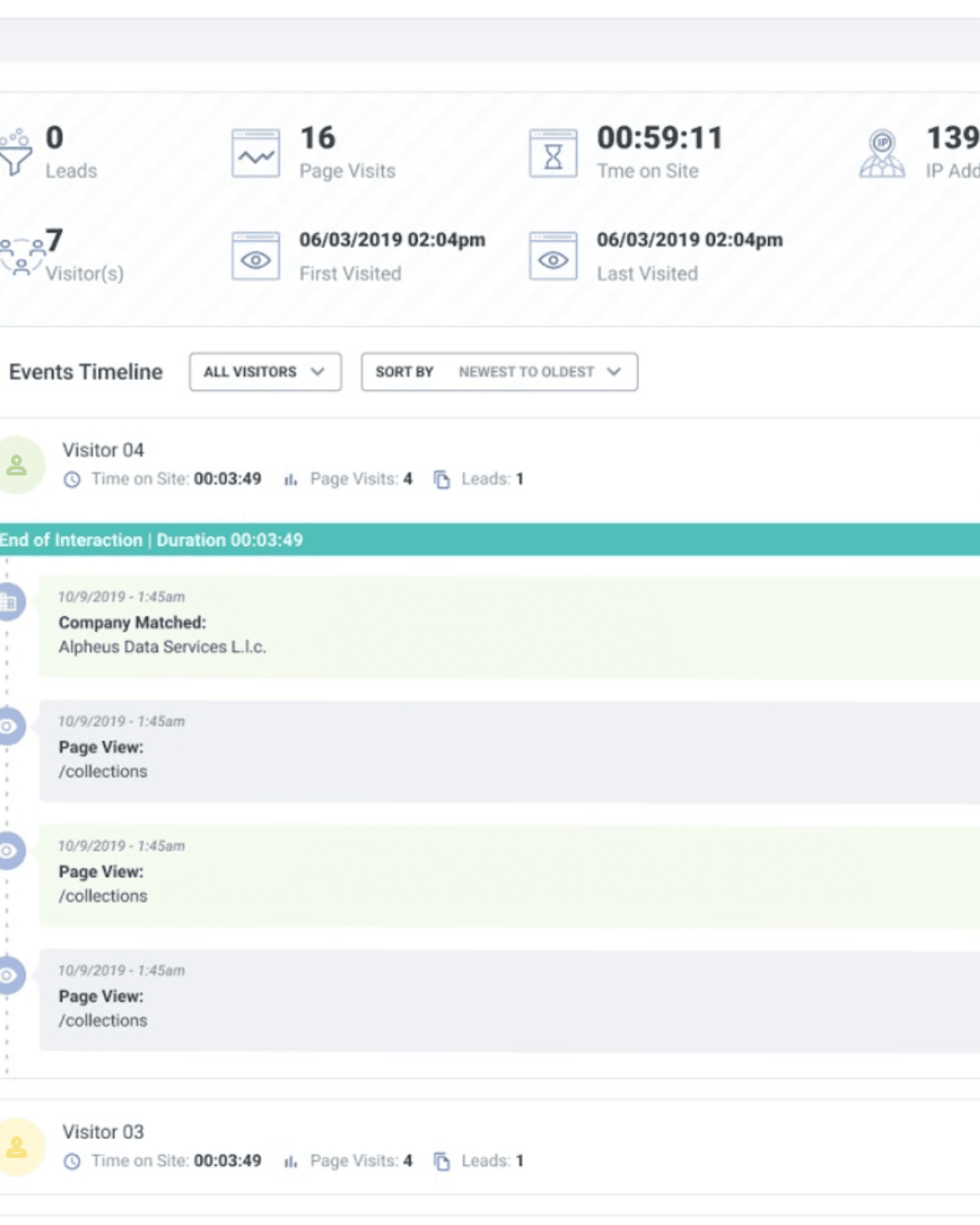This screenshot has height=1225, width=980.
Task: Click the Visitor 04 green avatar
Action: pos(17,465)
